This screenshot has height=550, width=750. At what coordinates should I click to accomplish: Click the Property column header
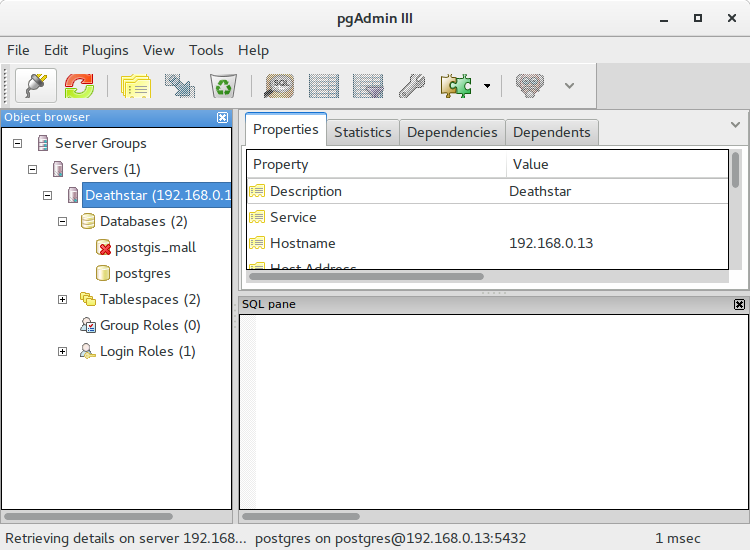point(376,165)
